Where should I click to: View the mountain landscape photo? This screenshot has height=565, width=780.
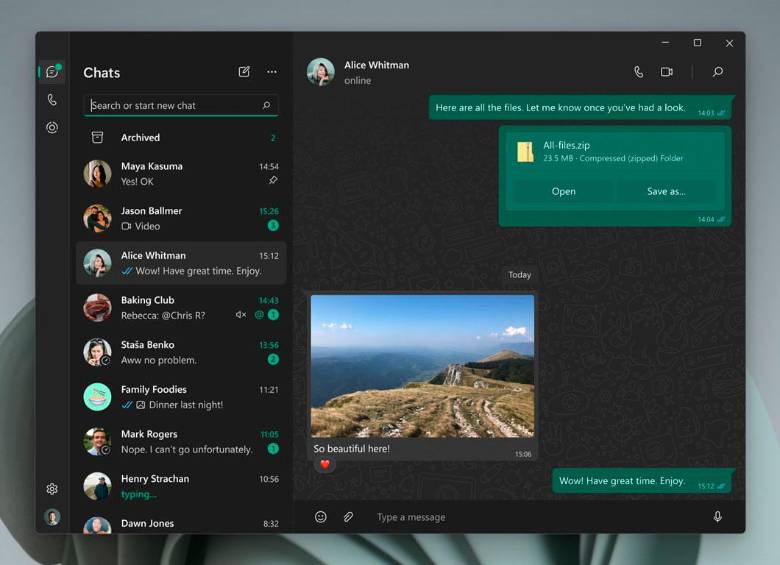[x=422, y=366]
